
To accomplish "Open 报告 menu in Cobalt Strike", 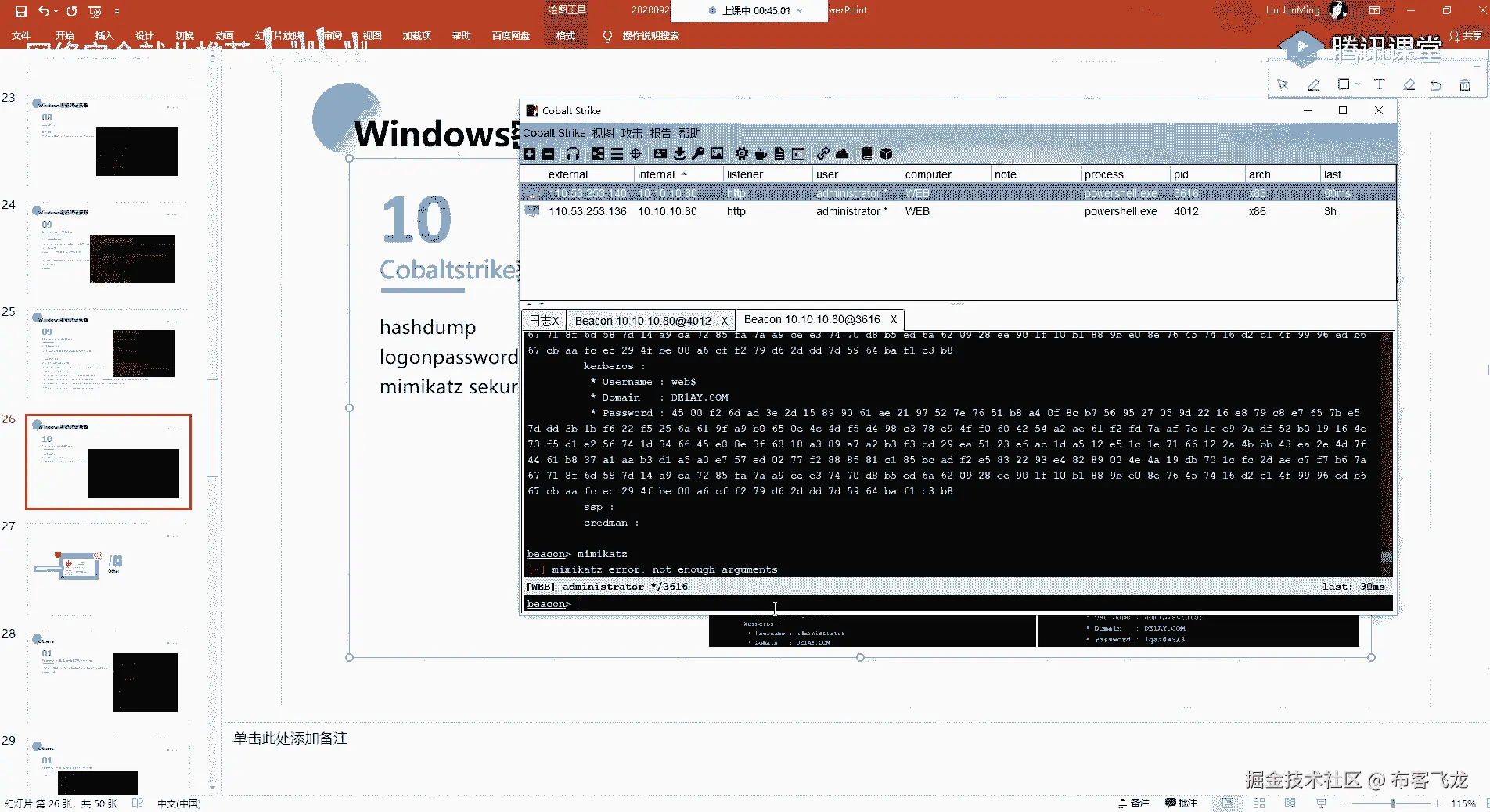I will [660, 133].
